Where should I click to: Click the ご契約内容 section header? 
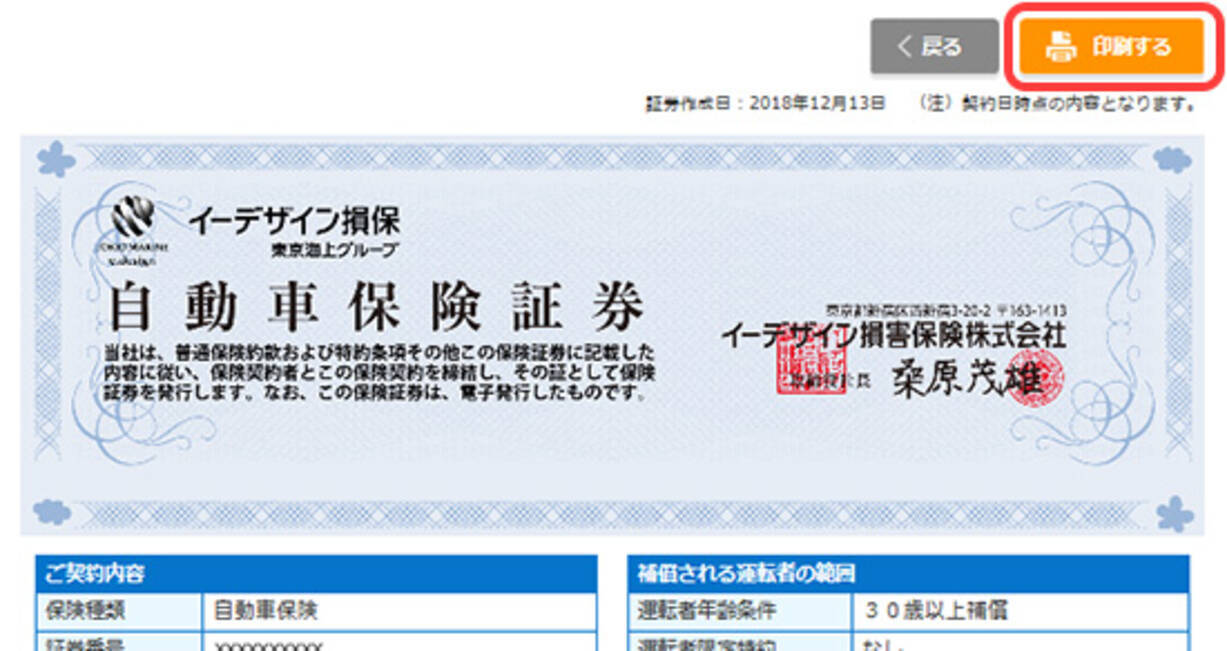316,573
